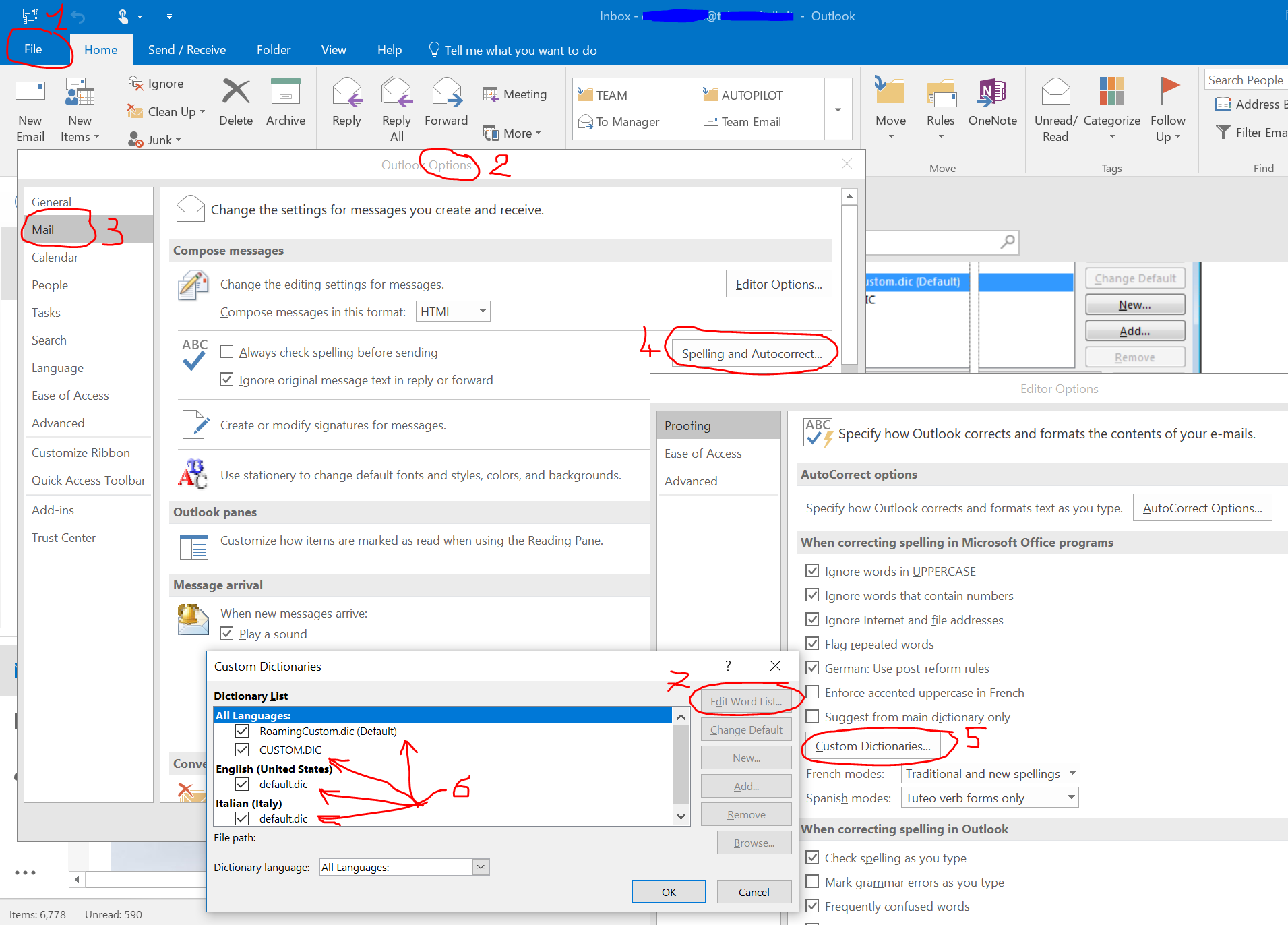Archive the selected message

click(285, 93)
